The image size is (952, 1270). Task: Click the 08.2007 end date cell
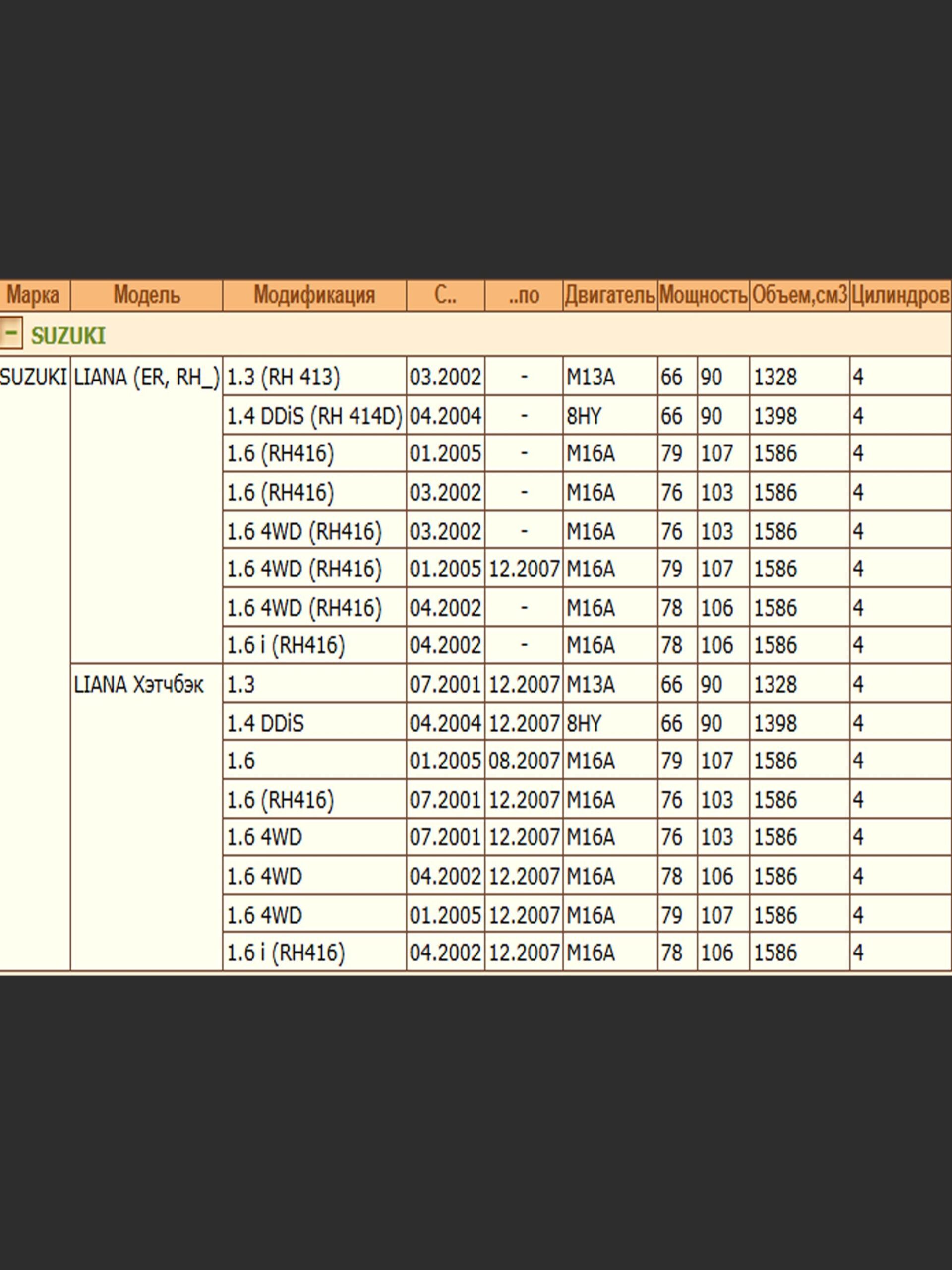[523, 762]
